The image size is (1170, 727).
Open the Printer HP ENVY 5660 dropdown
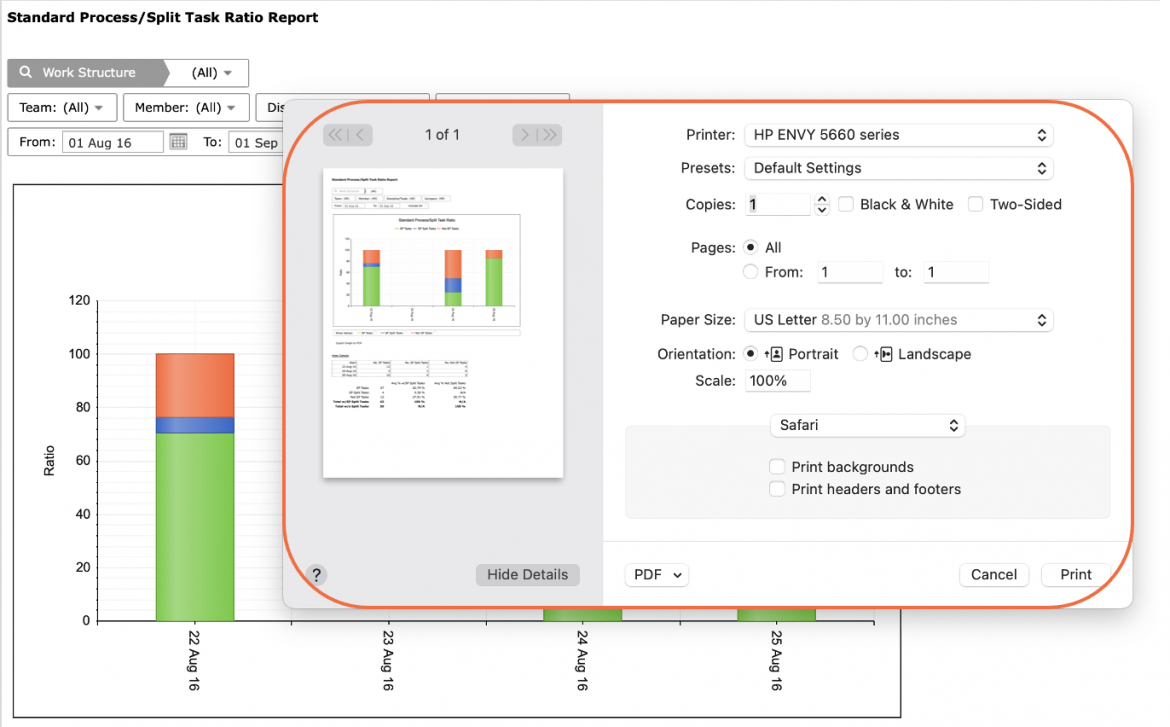[x=899, y=135]
